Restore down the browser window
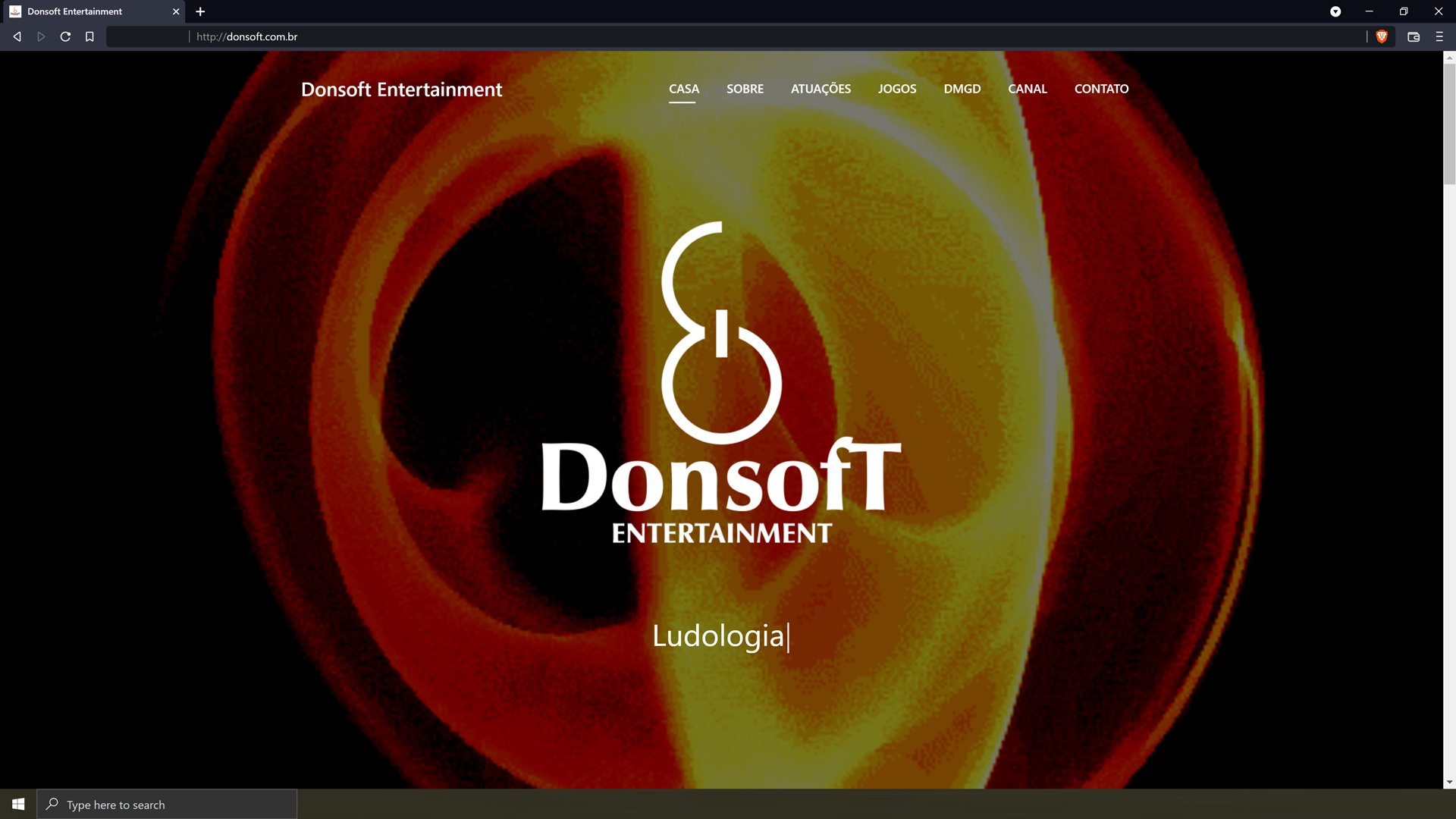 point(1404,11)
